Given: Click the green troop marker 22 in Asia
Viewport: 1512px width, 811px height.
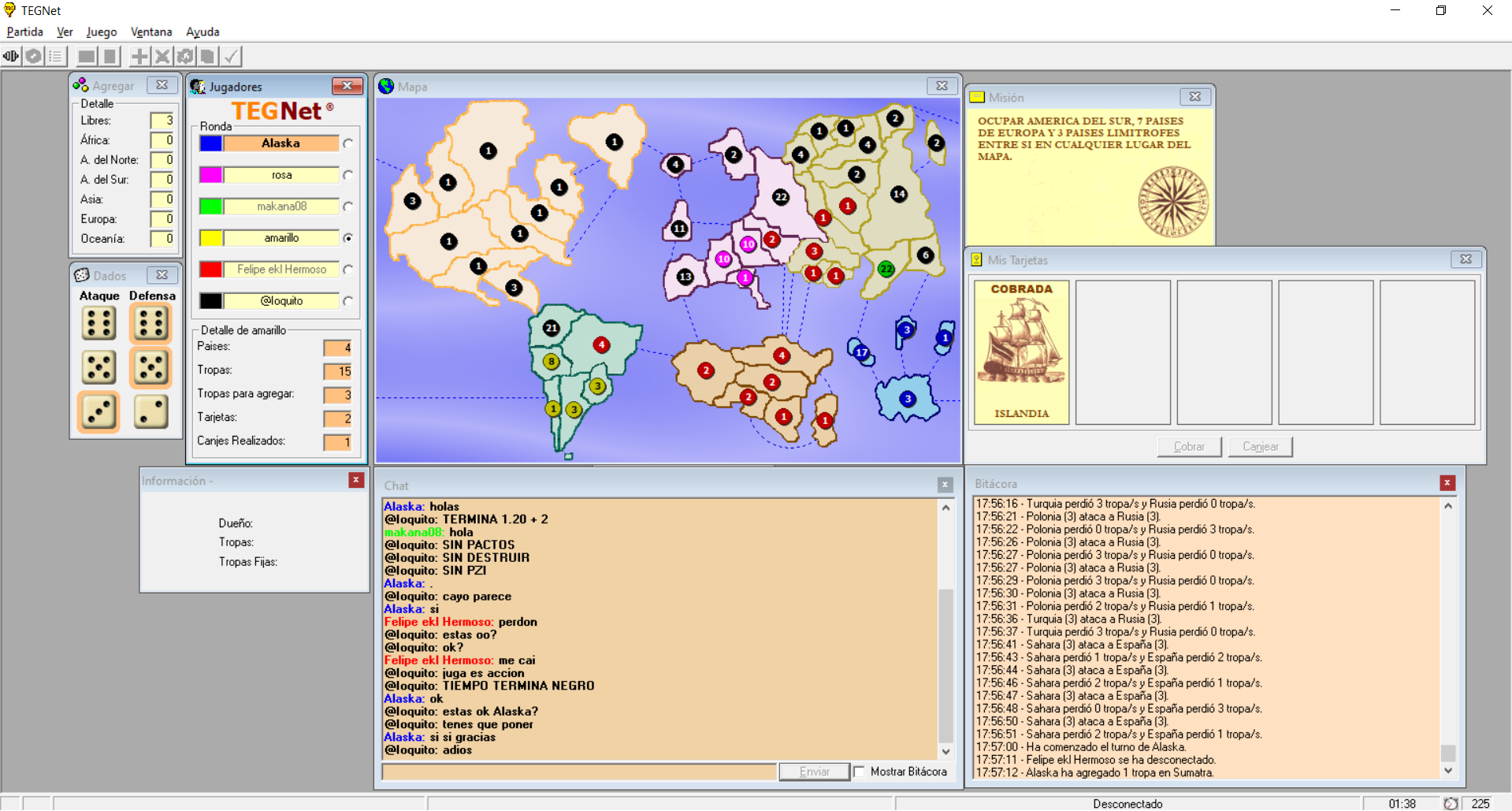Looking at the screenshot, I should click(x=886, y=269).
